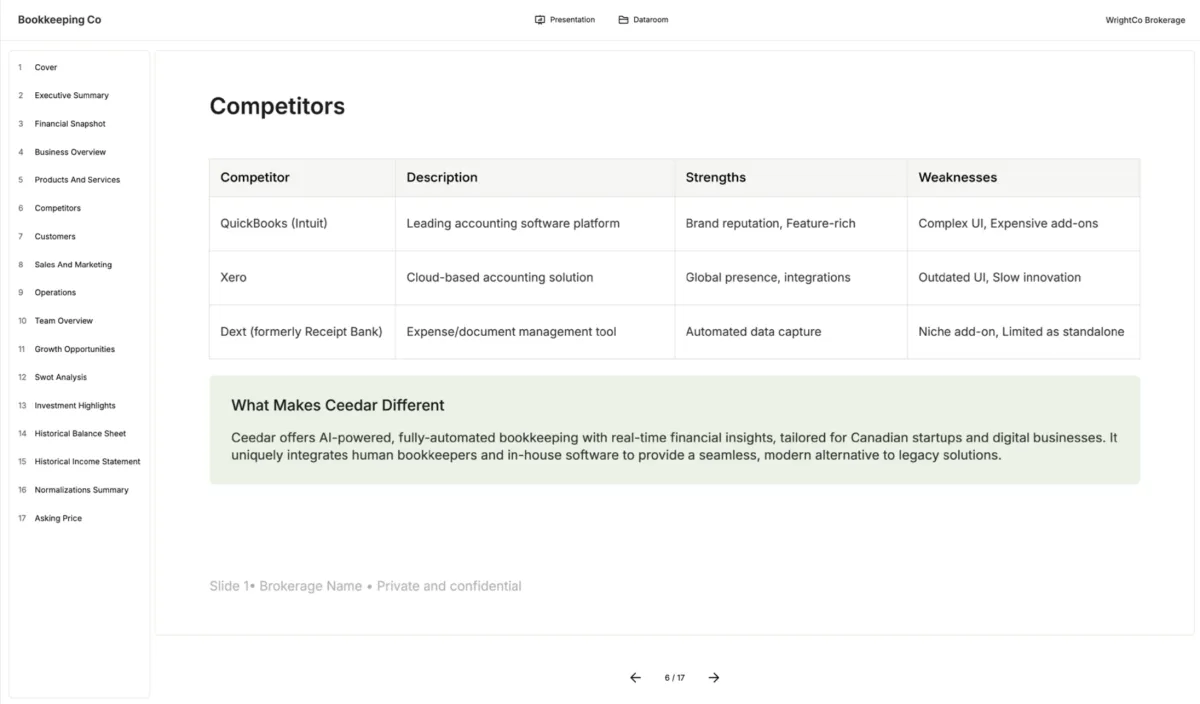Switch to the Presentation tab
This screenshot has height=704, width=1200.
565,20
